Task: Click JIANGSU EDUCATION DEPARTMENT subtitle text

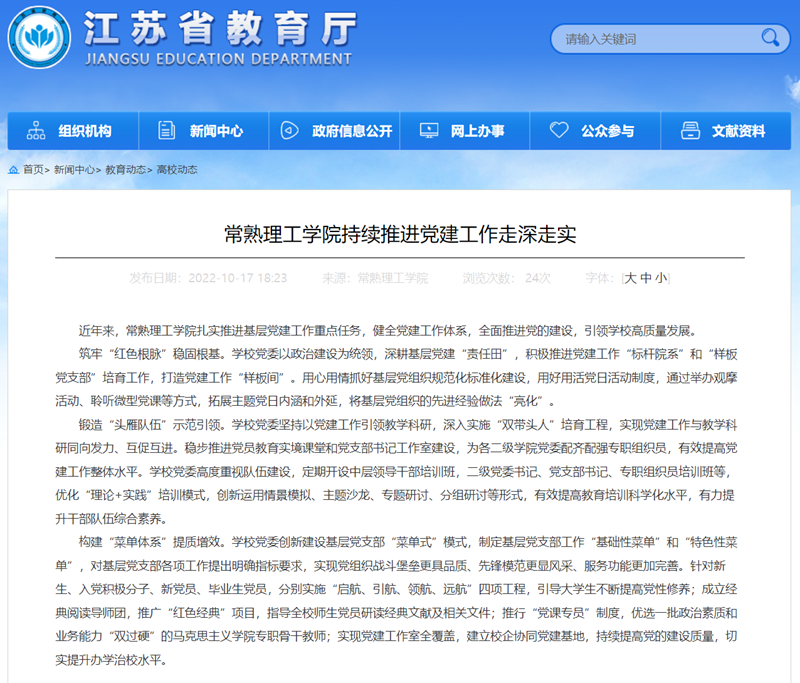Action: click(218, 60)
